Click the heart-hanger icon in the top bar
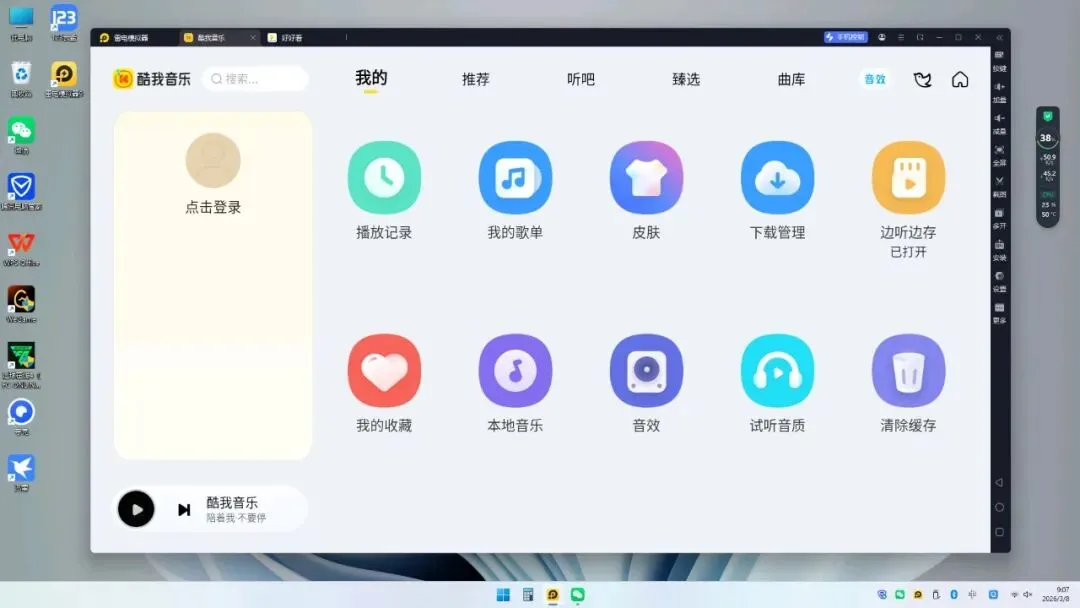1080x608 pixels. 922,80
